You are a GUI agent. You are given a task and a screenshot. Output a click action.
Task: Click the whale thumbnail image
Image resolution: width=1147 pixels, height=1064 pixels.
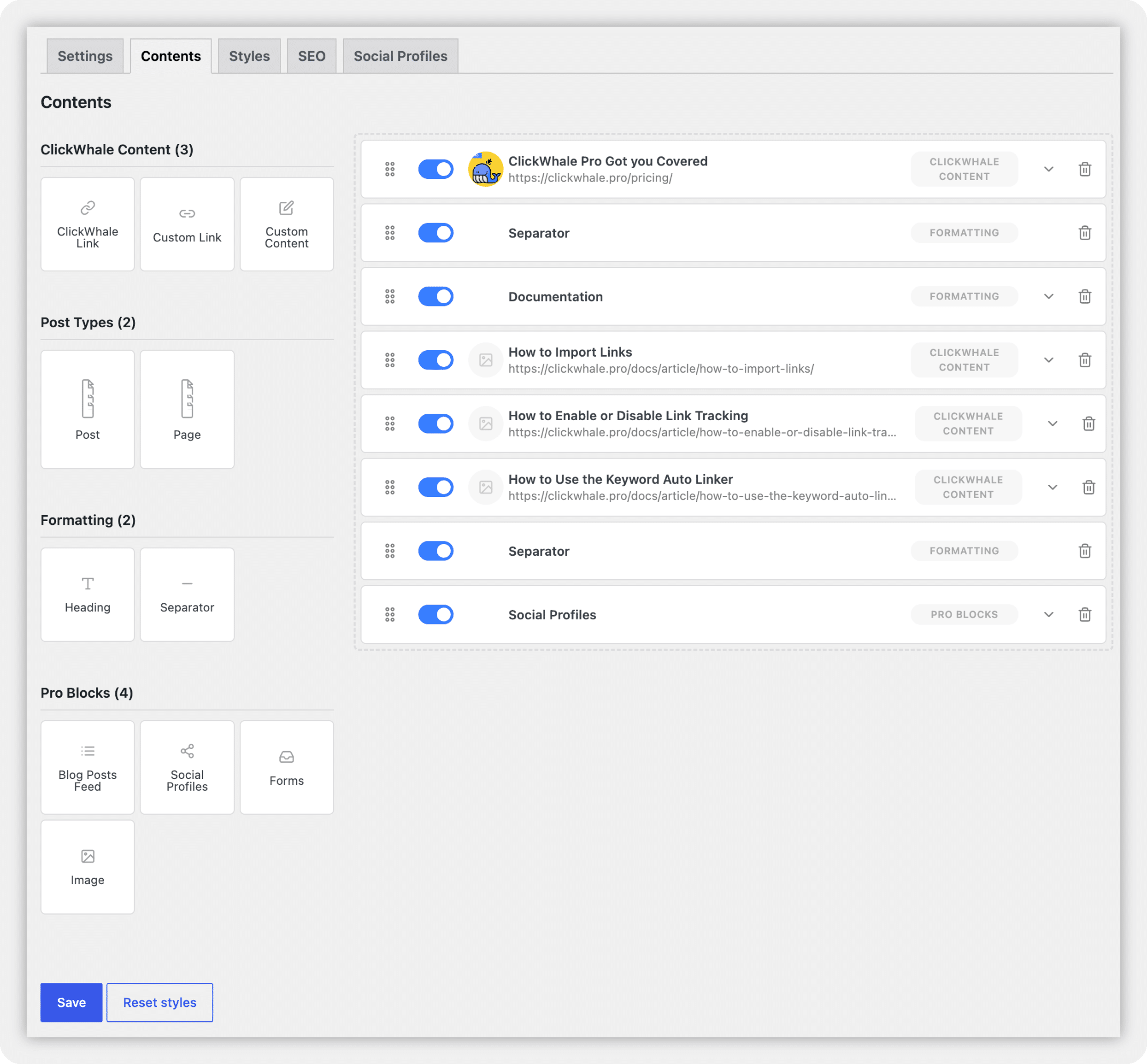[485, 169]
